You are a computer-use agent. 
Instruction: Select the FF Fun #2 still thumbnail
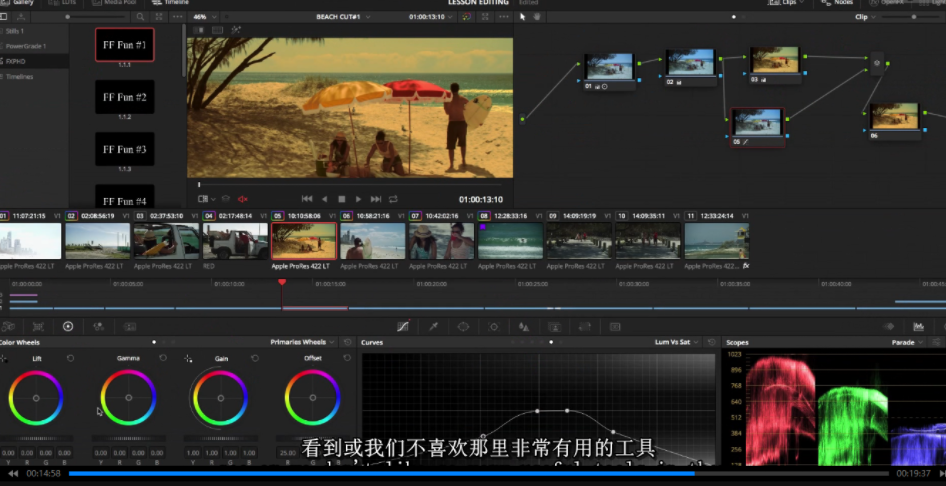pos(125,96)
